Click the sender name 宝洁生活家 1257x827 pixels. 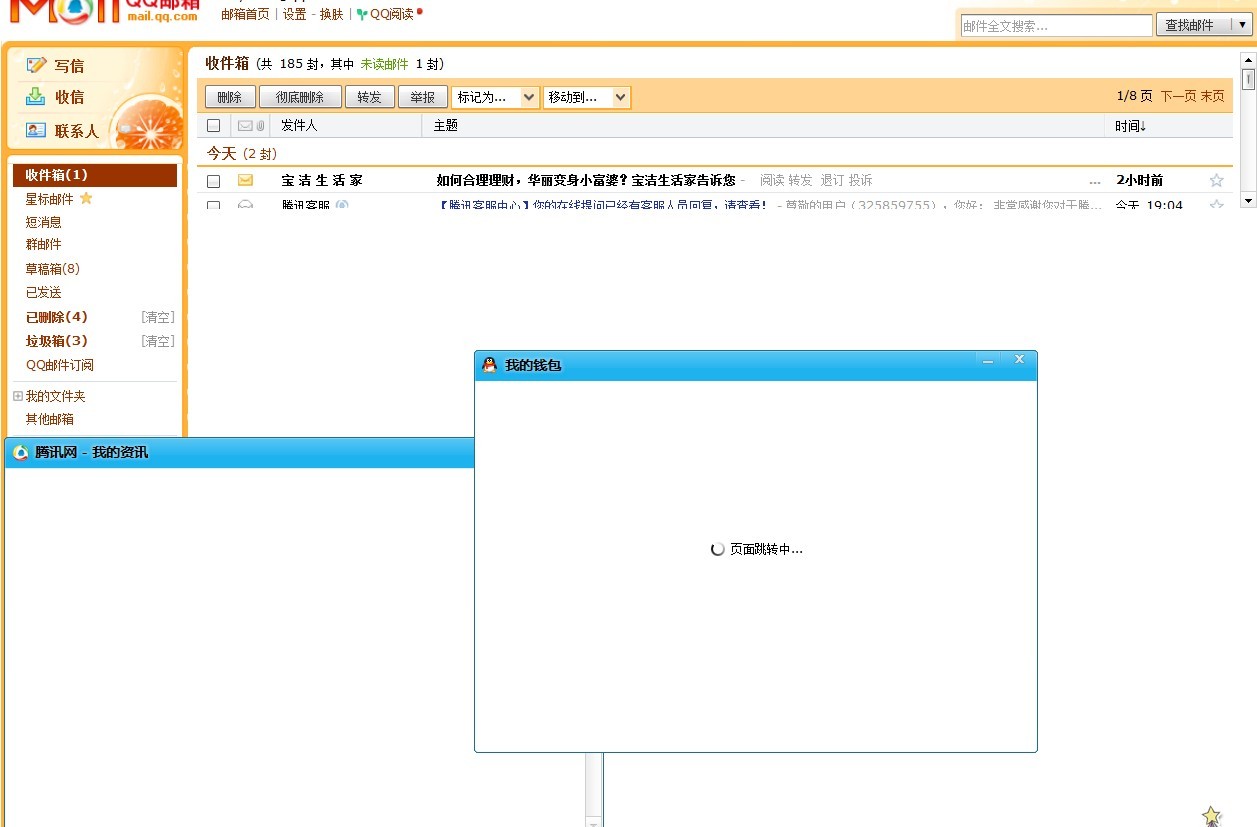coord(322,180)
